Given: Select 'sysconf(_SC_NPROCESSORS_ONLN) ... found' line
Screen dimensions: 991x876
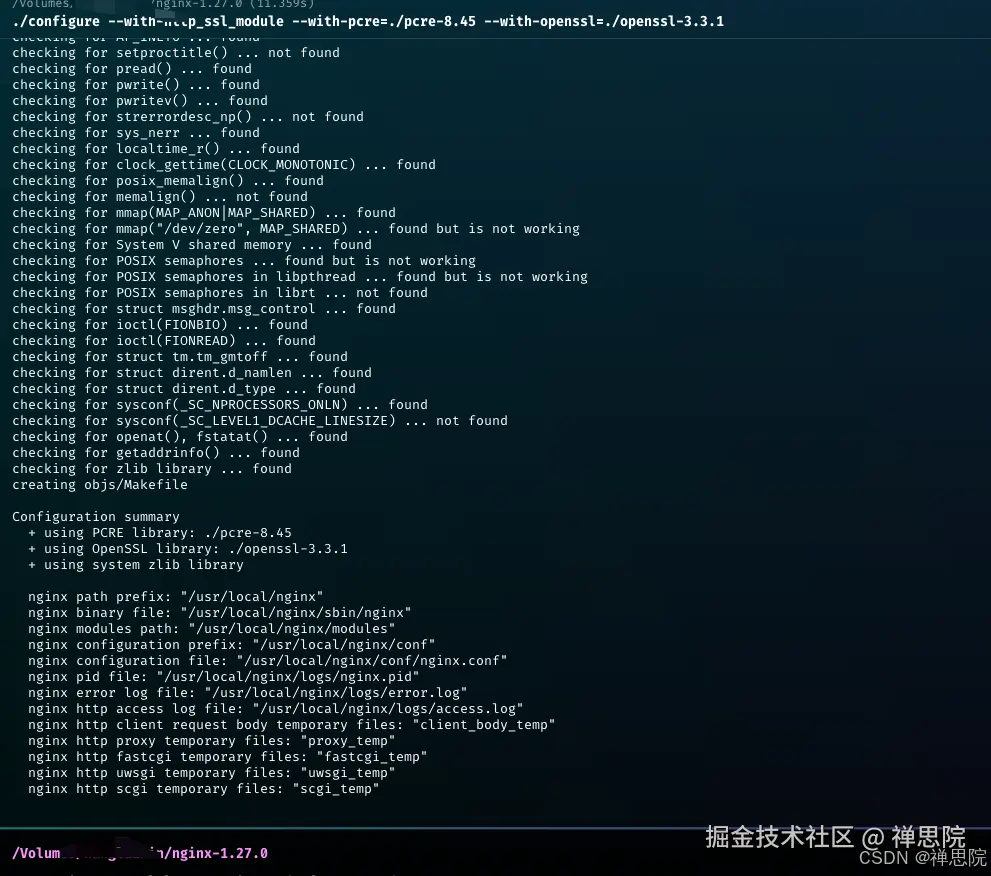Looking at the screenshot, I should pyautogui.click(x=219, y=405).
